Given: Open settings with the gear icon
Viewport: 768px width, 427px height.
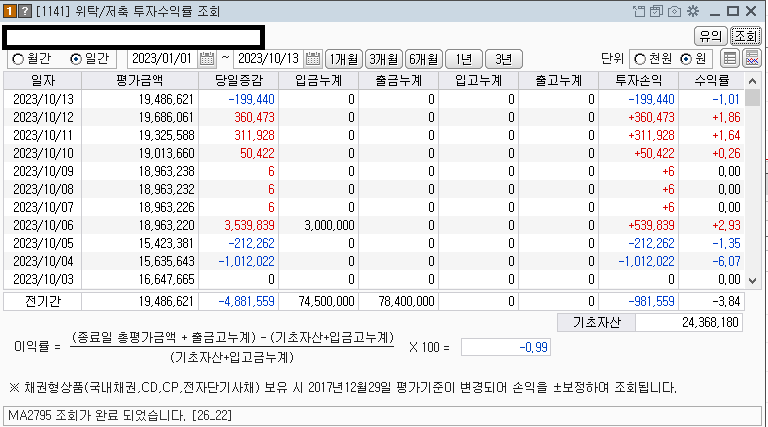Looking at the screenshot, I should (x=693, y=11).
